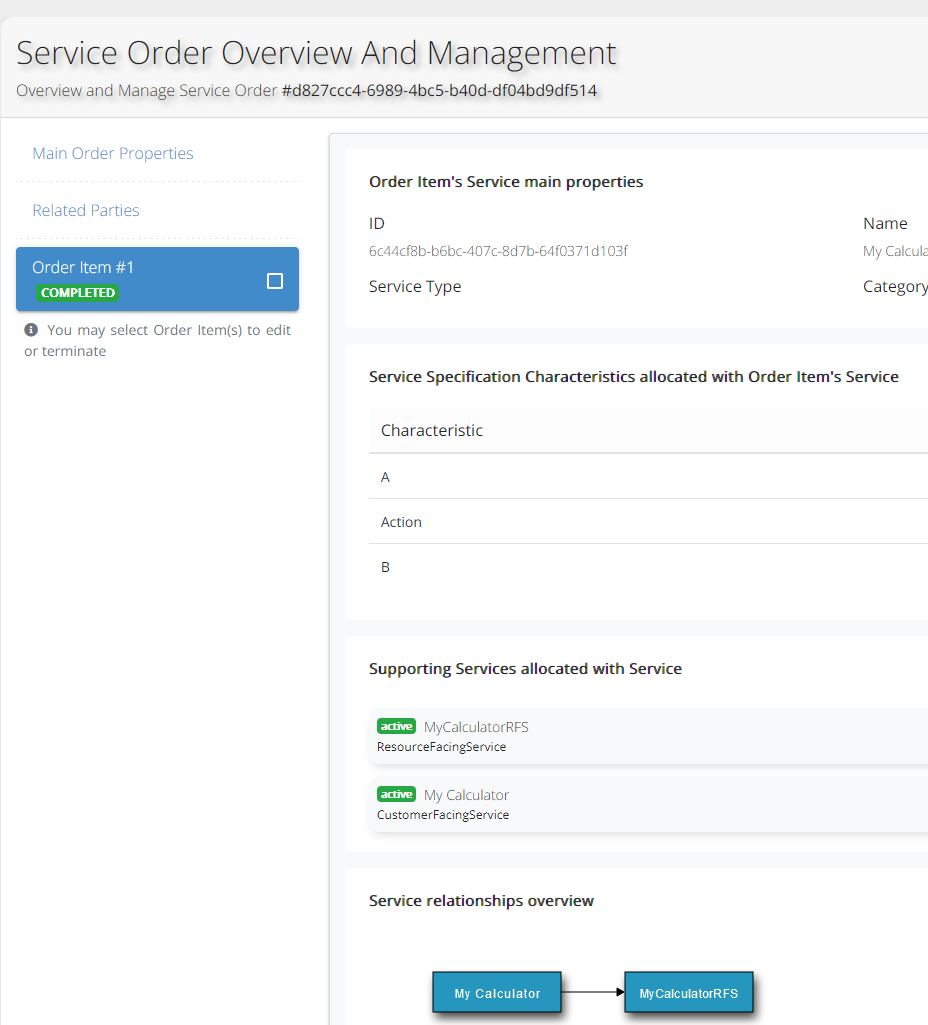Image resolution: width=928 pixels, height=1025 pixels.
Task: Click the info icon below Order Item #1
Action: click(x=31, y=330)
